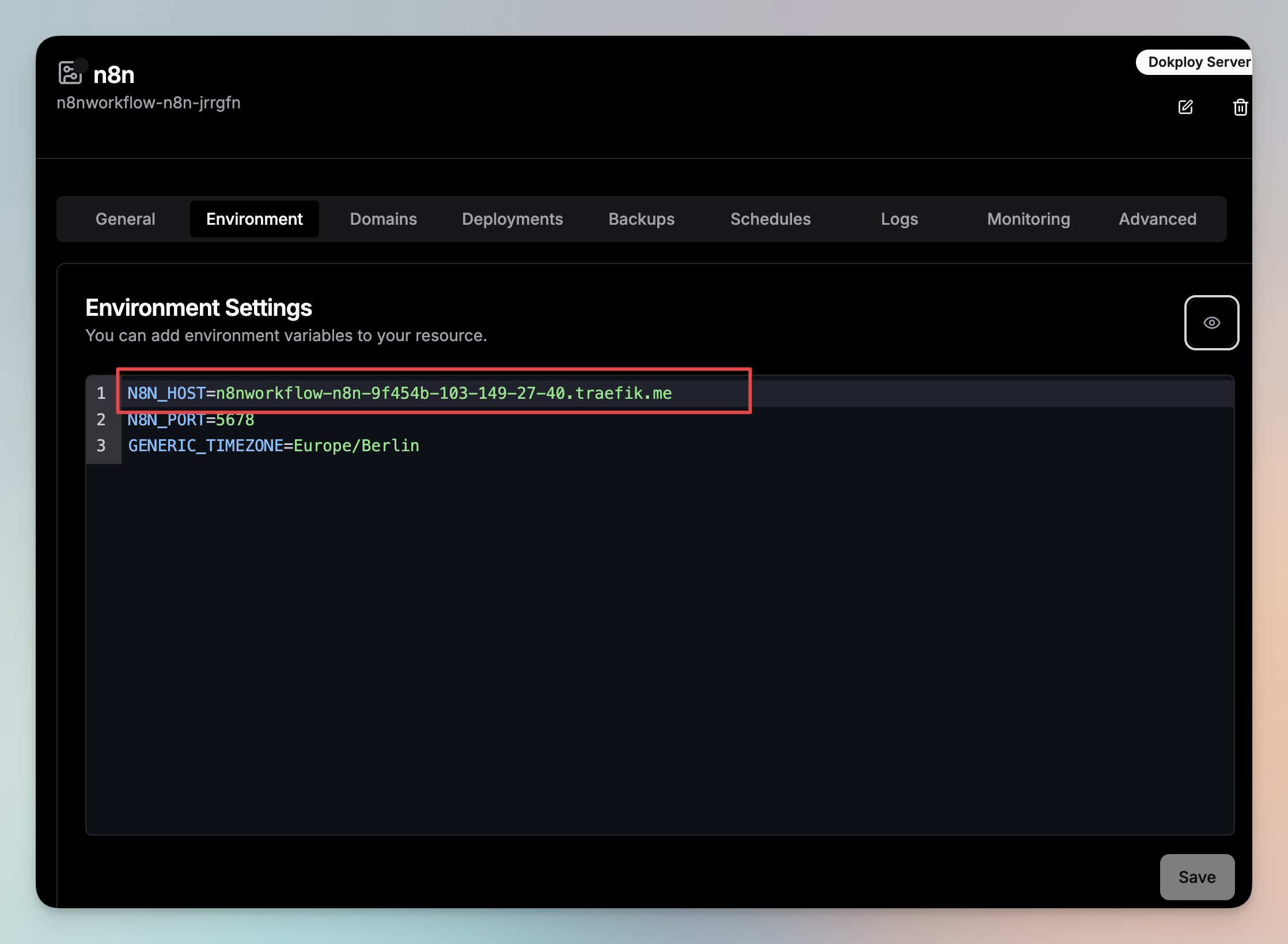This screenshot has width=1288, height=944.
Task: Open the General tab
Action: pos(126,219)
